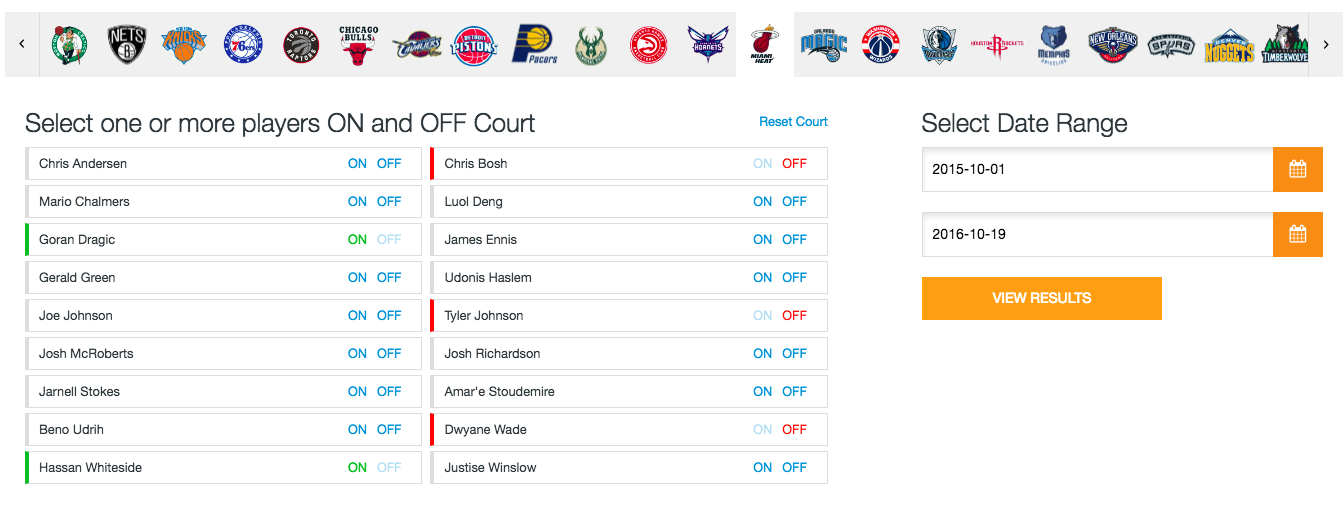Show more teams with right arrow
Image resolution: width=1344 pixels, height=515 pixels.
click(1326, 45)
